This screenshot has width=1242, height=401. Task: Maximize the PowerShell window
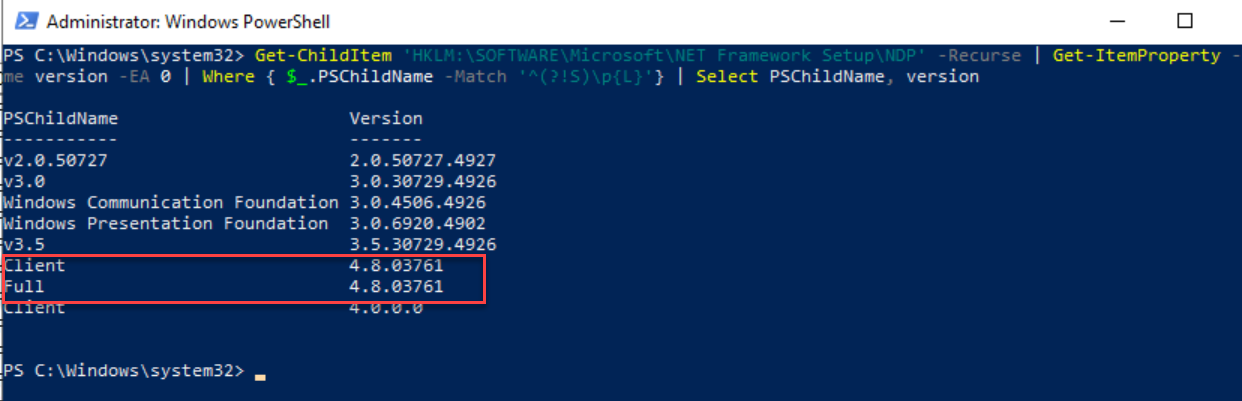tap(1185, 20)
